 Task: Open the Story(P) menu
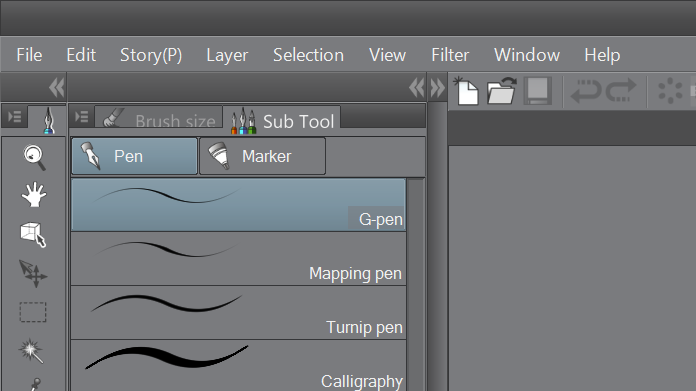click(151, 55)
